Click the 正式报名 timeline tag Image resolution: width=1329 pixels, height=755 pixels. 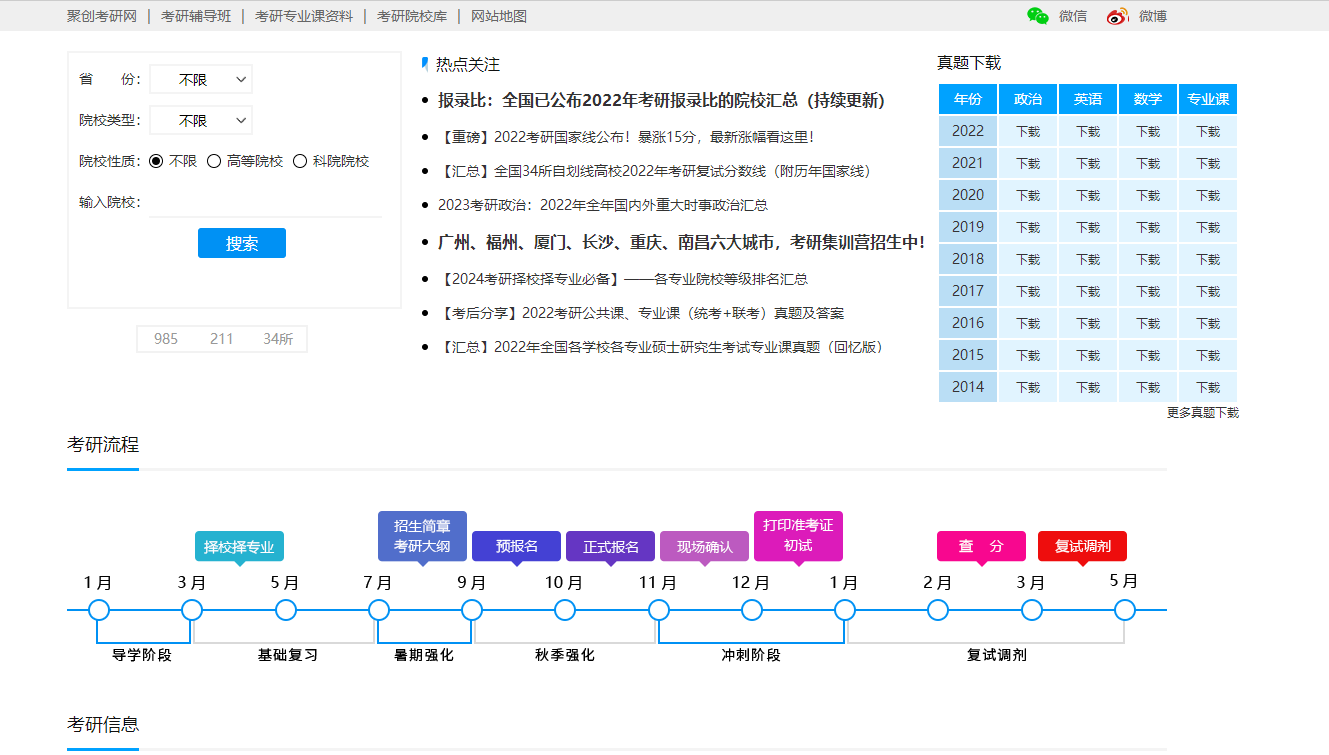tap(610, 546)
